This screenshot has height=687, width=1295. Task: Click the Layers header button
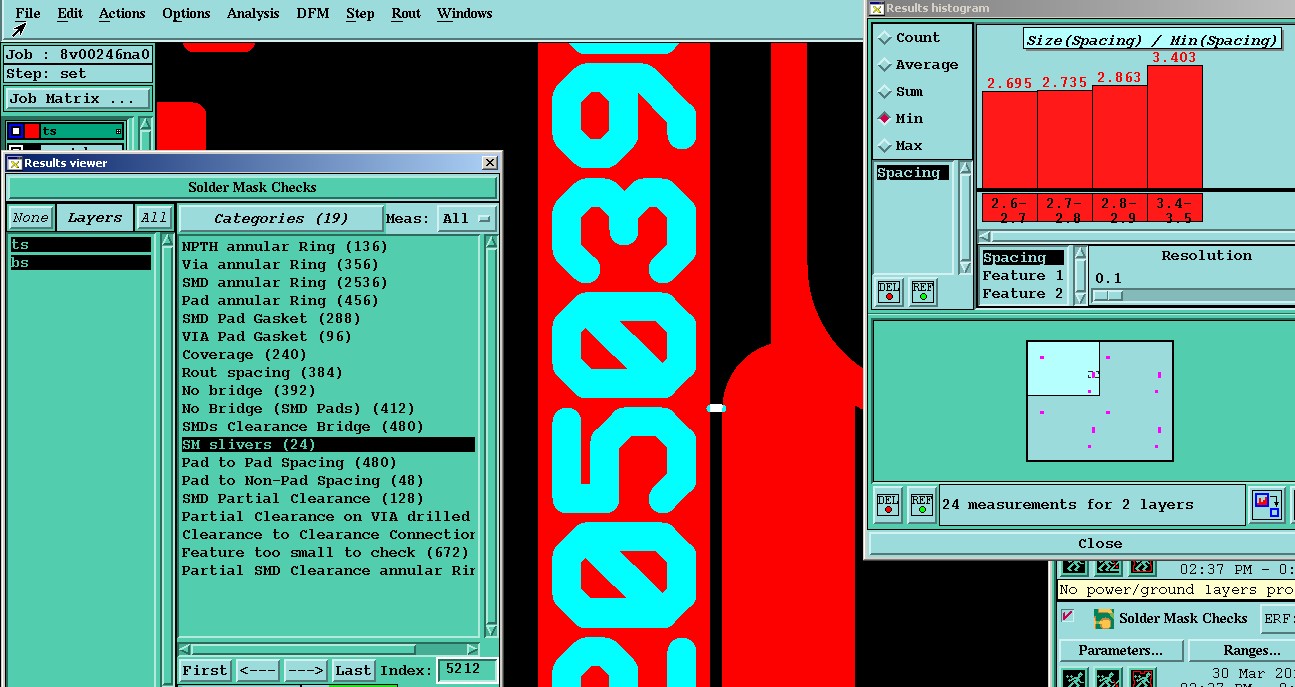point(94,217)
